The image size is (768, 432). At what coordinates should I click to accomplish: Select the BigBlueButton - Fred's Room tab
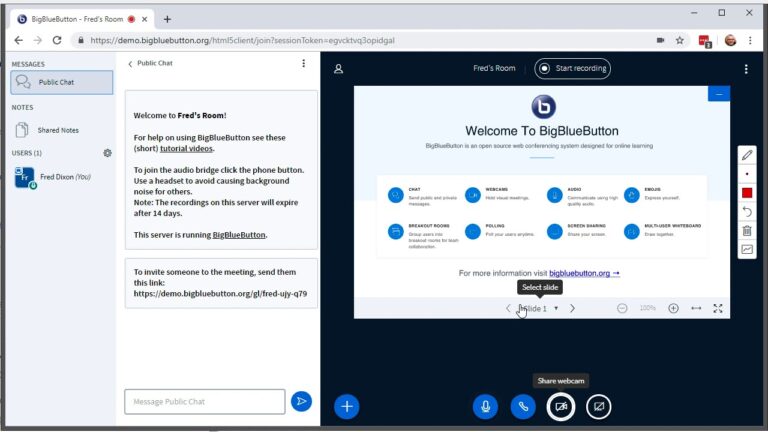point(82,19)
